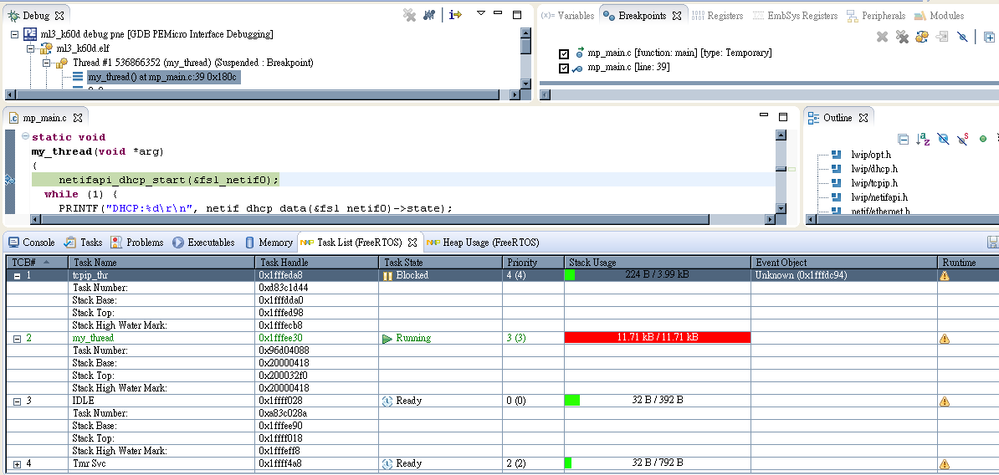The height and width of the screenshot is (475, 999).
Task: Close the mp_main.c editor tab
Action: pos(77,118)
